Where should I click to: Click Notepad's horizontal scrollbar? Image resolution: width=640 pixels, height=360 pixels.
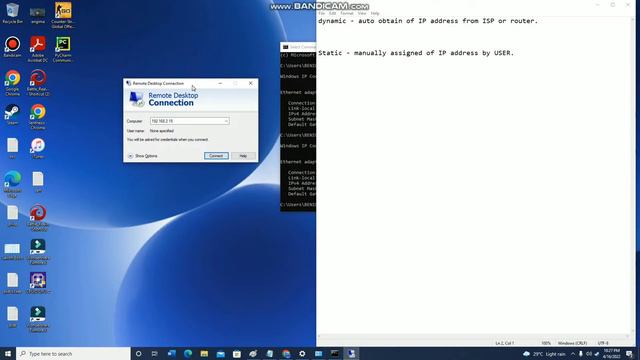click(473, 337)
